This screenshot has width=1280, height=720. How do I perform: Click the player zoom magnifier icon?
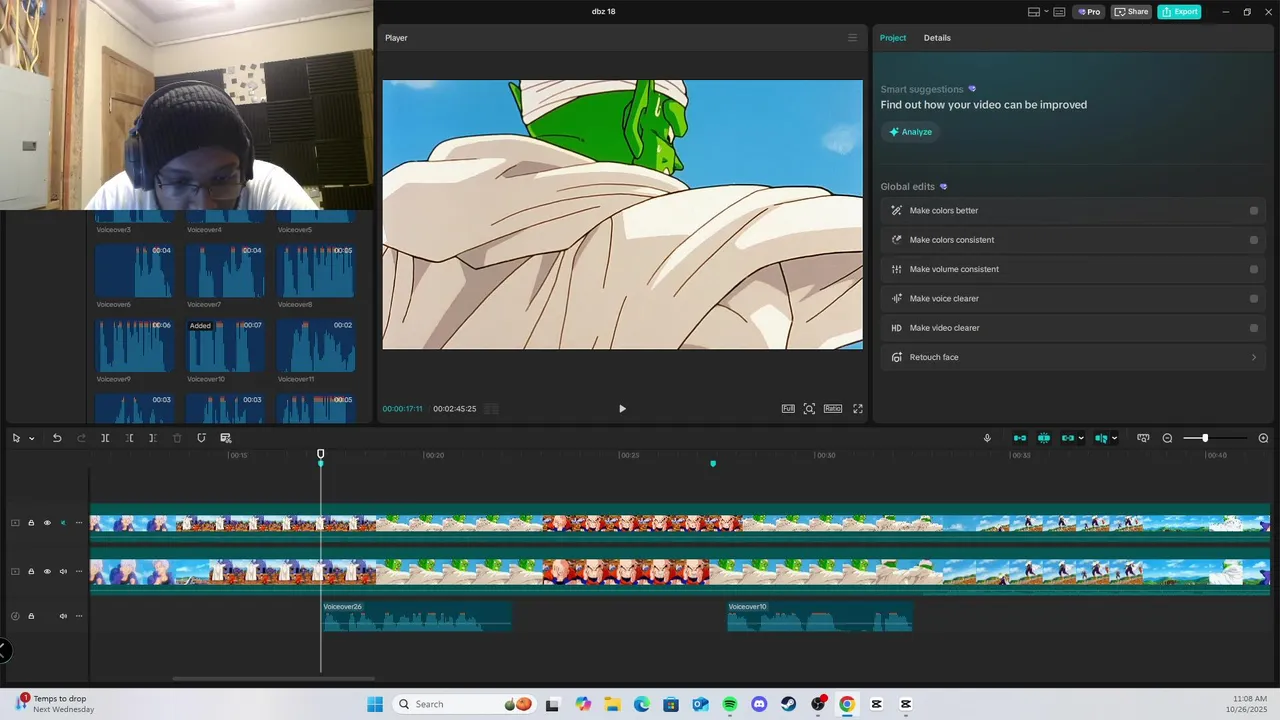[809, 409]
